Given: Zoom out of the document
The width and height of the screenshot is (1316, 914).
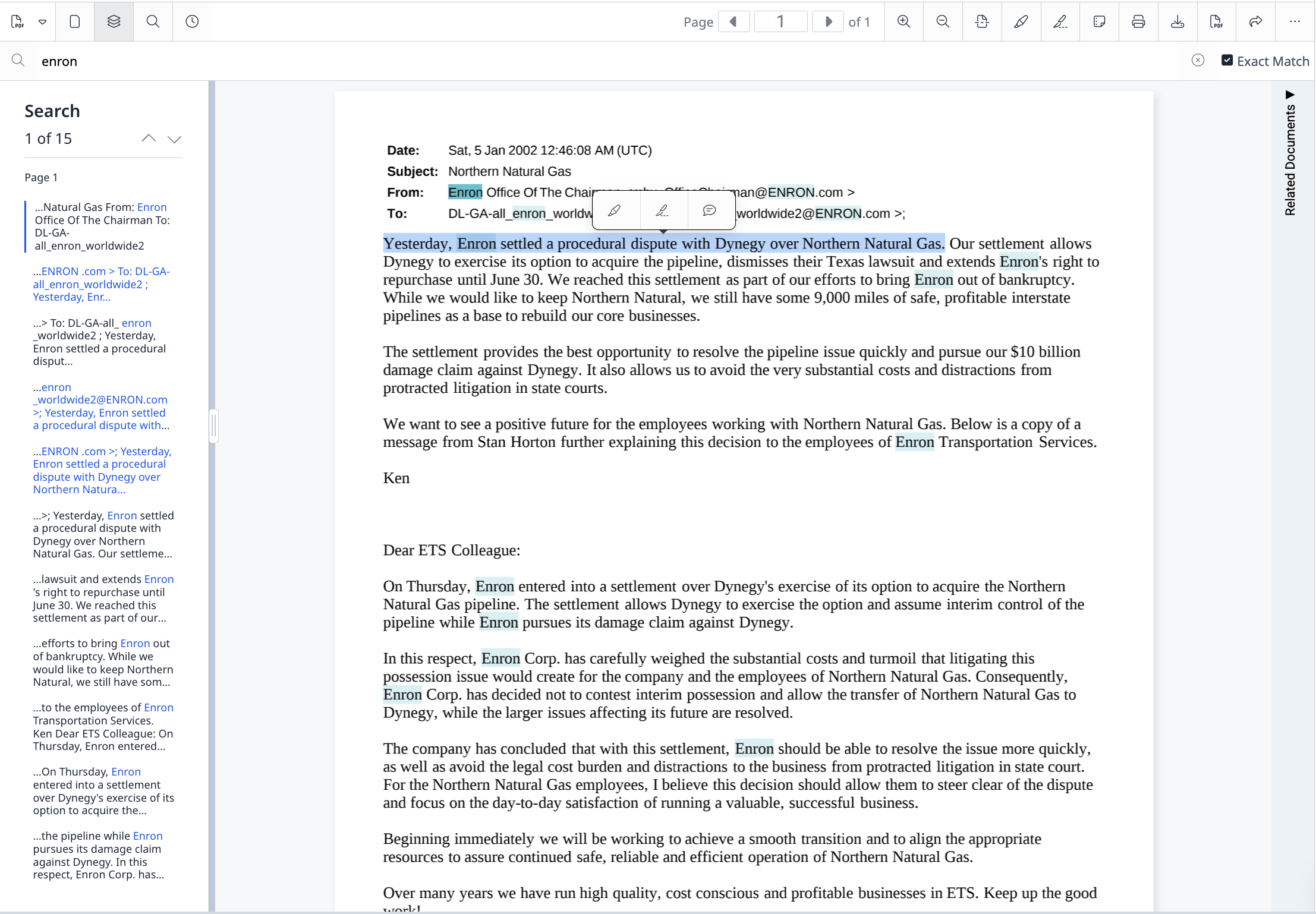Looking at the screenshot, I should [x=943, y=21].
